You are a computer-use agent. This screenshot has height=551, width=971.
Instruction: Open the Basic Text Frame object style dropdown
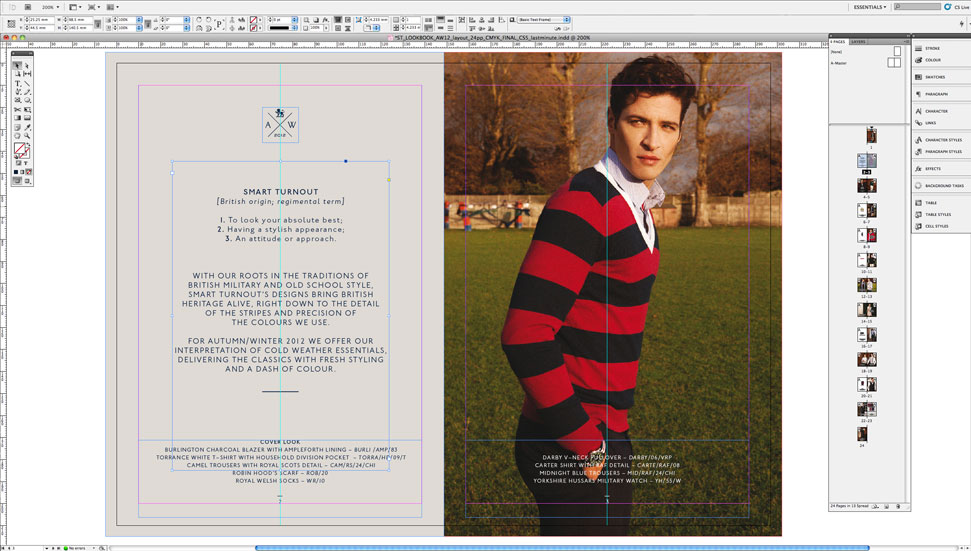543,20
